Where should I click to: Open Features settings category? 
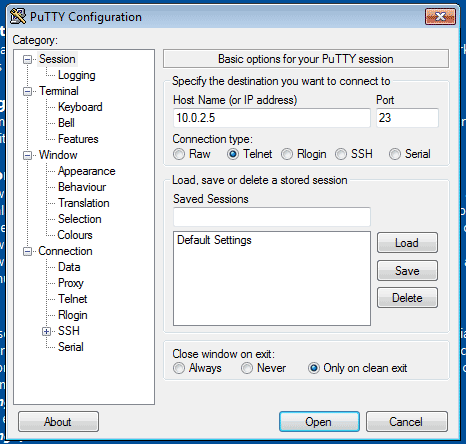pos(78,139)
